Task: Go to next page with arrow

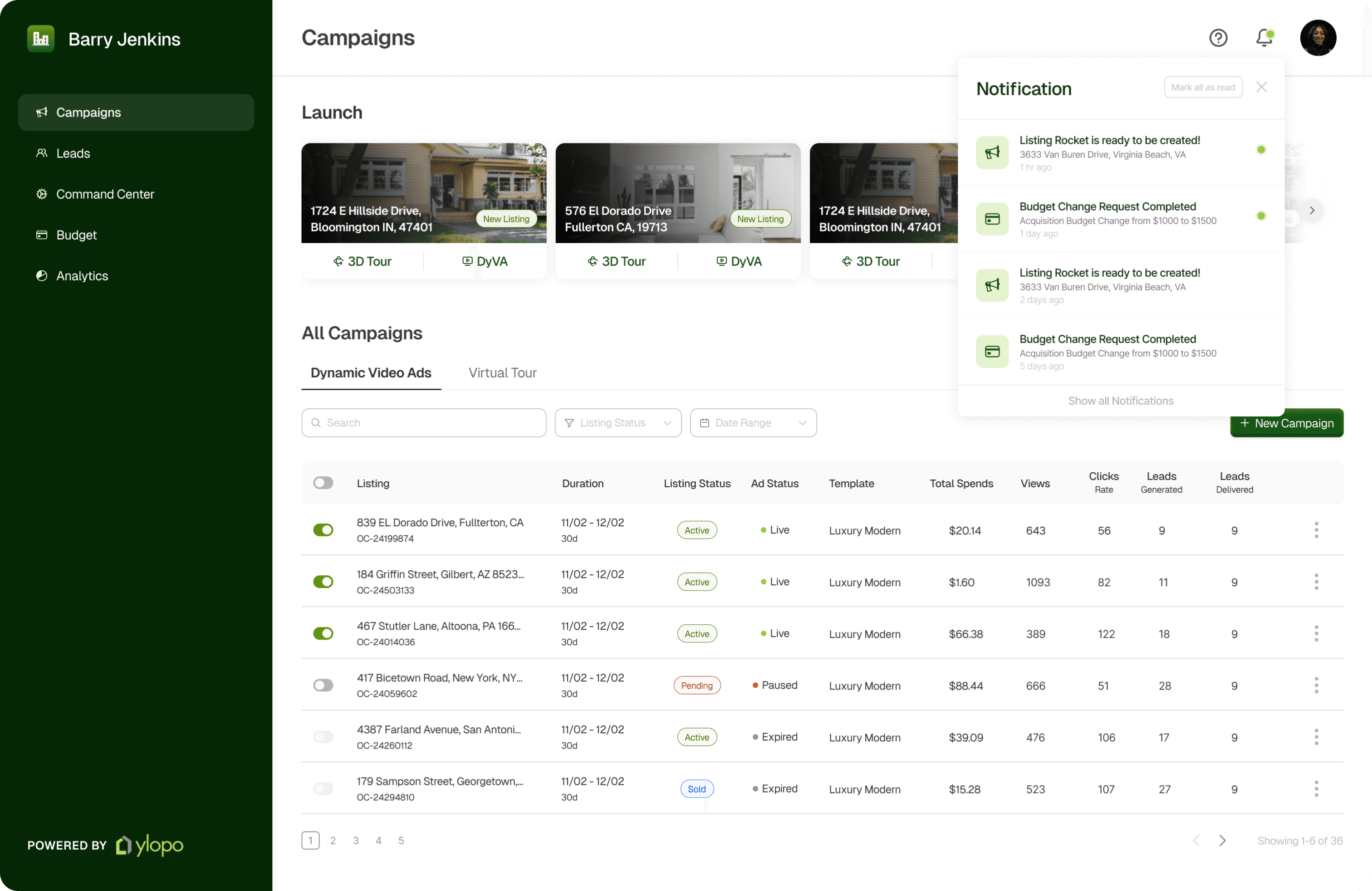Action: pyautogui.click(x=1222, y=840)
